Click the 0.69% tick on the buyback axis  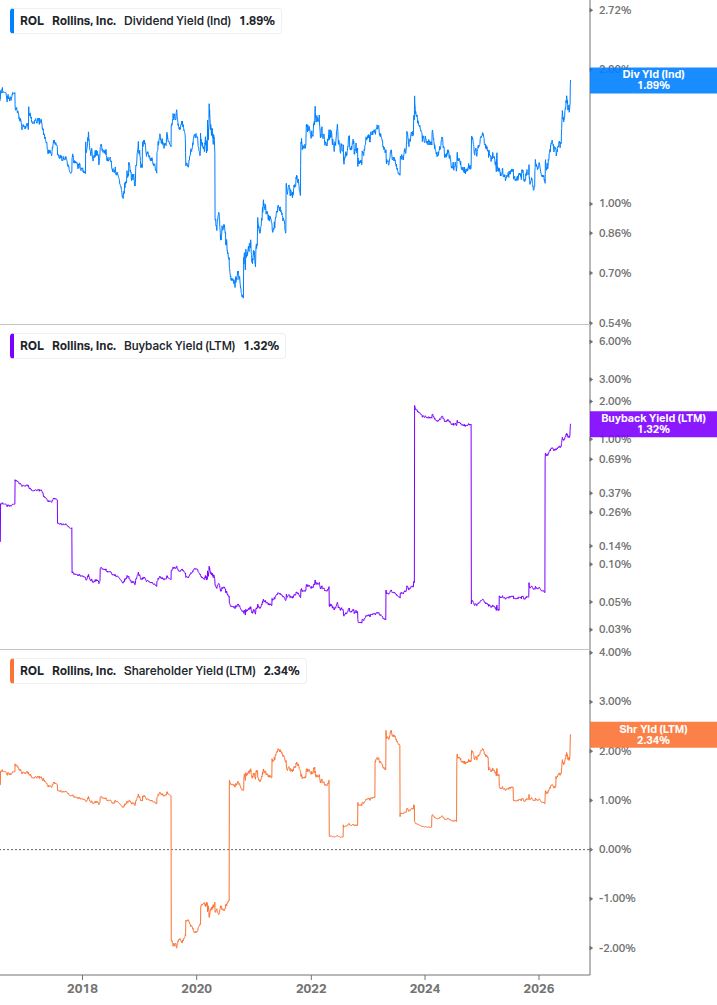point(615,460)
